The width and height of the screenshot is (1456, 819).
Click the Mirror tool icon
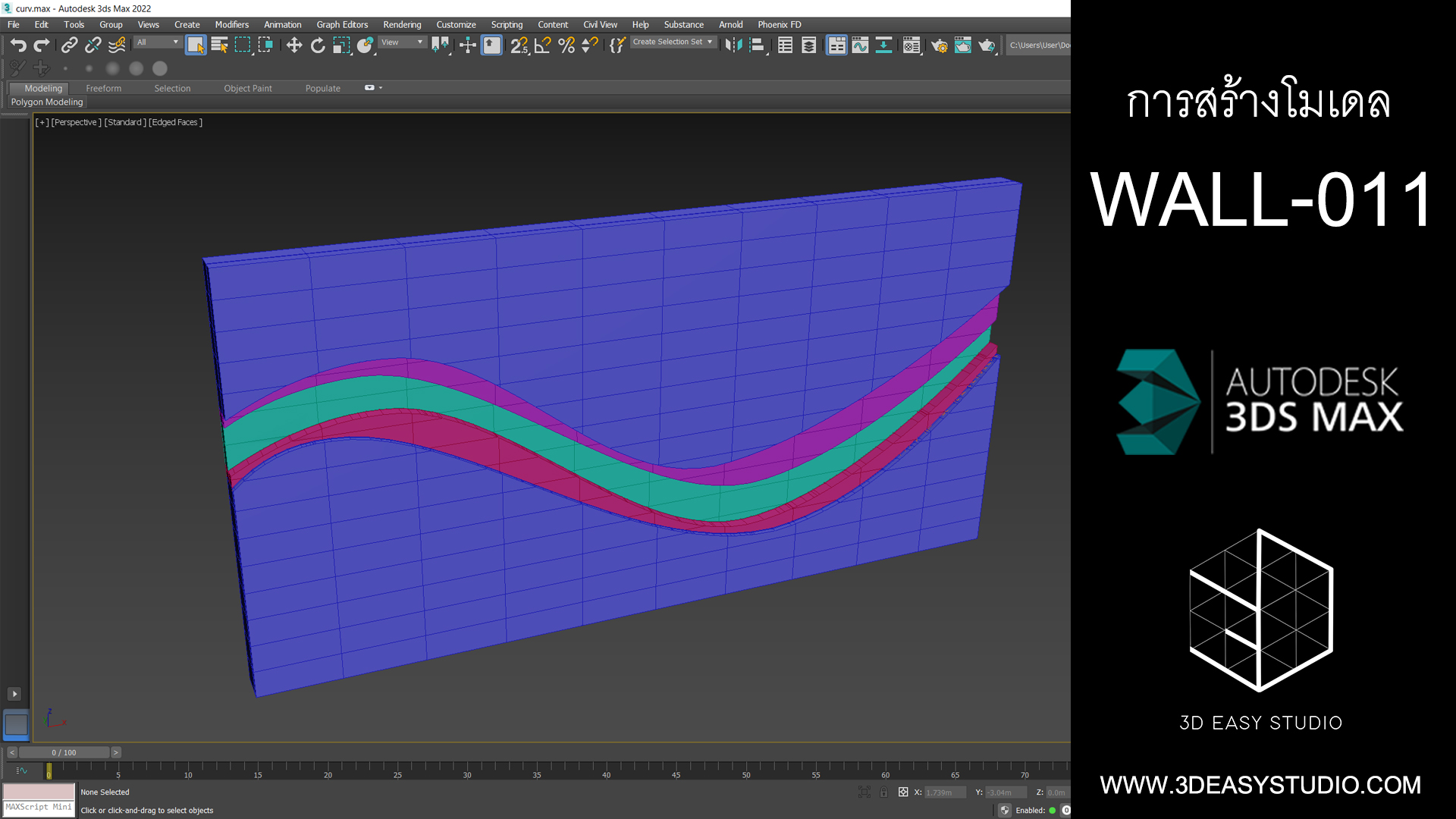[733, 45]
